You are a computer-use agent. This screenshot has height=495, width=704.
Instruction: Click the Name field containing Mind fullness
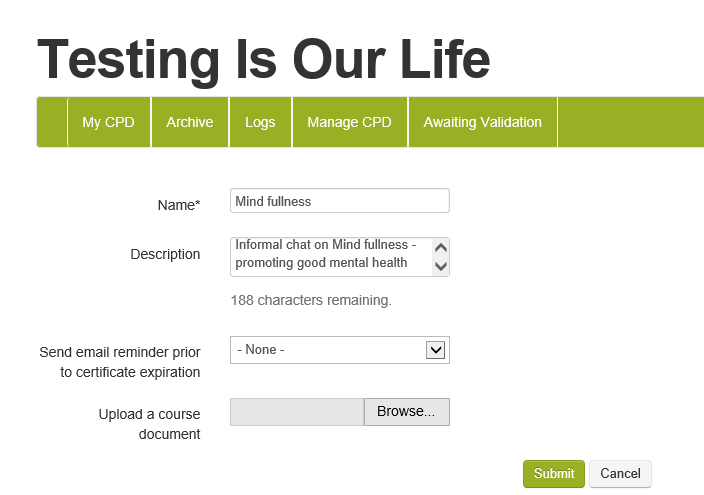339,201
